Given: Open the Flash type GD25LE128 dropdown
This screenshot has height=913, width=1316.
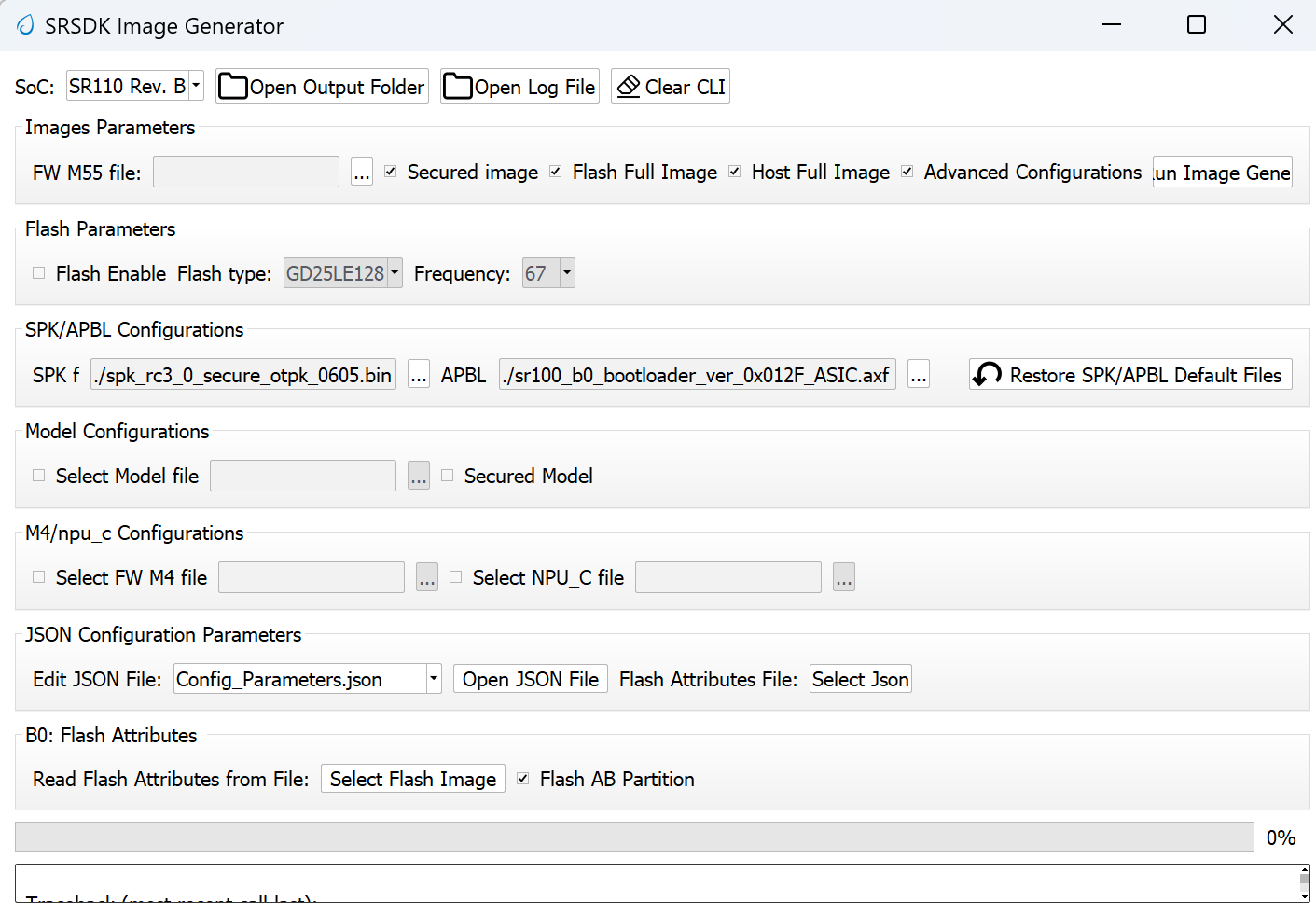Looking at the screenshot, I should point(395,273).
